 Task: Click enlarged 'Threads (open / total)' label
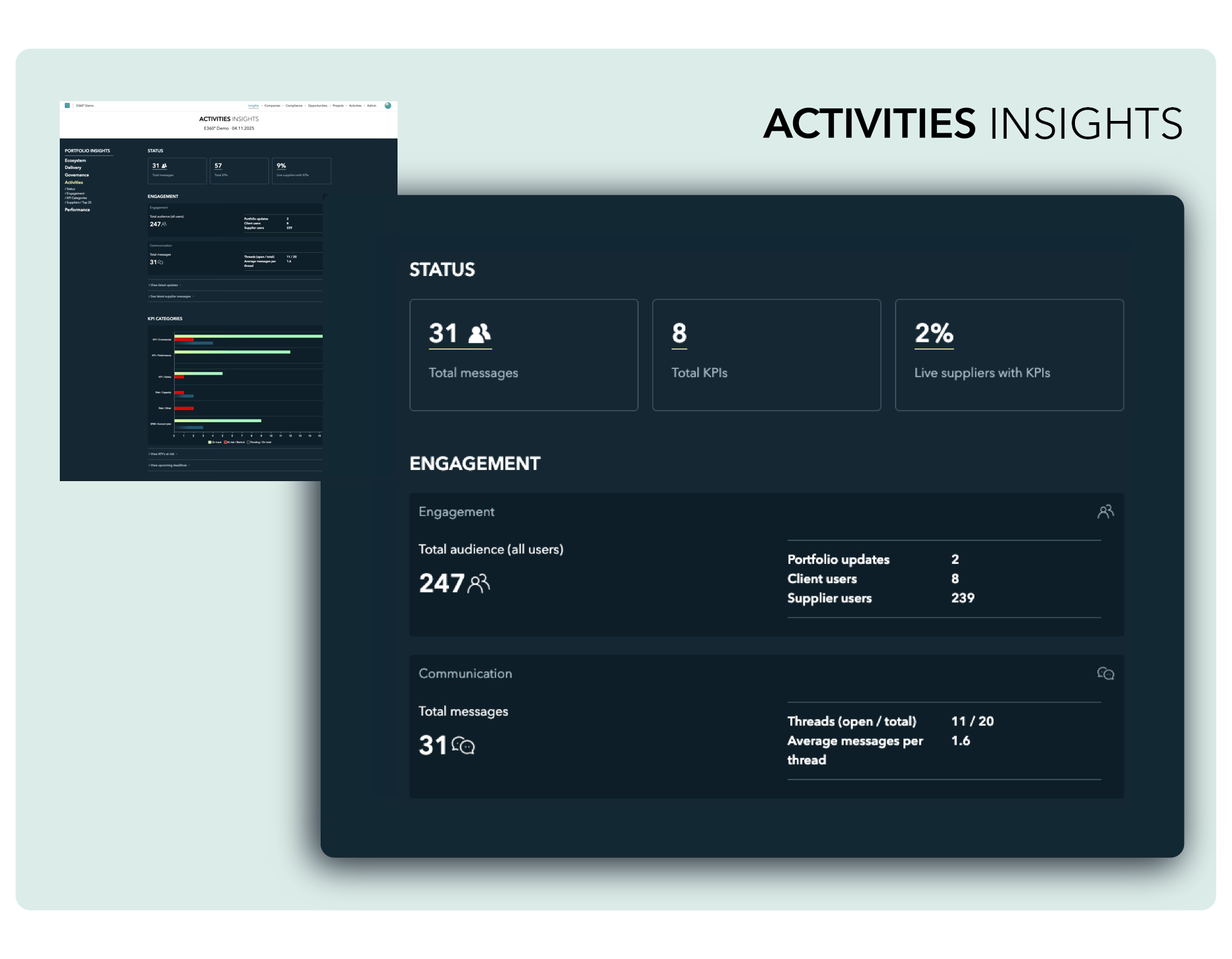(852, 721)
